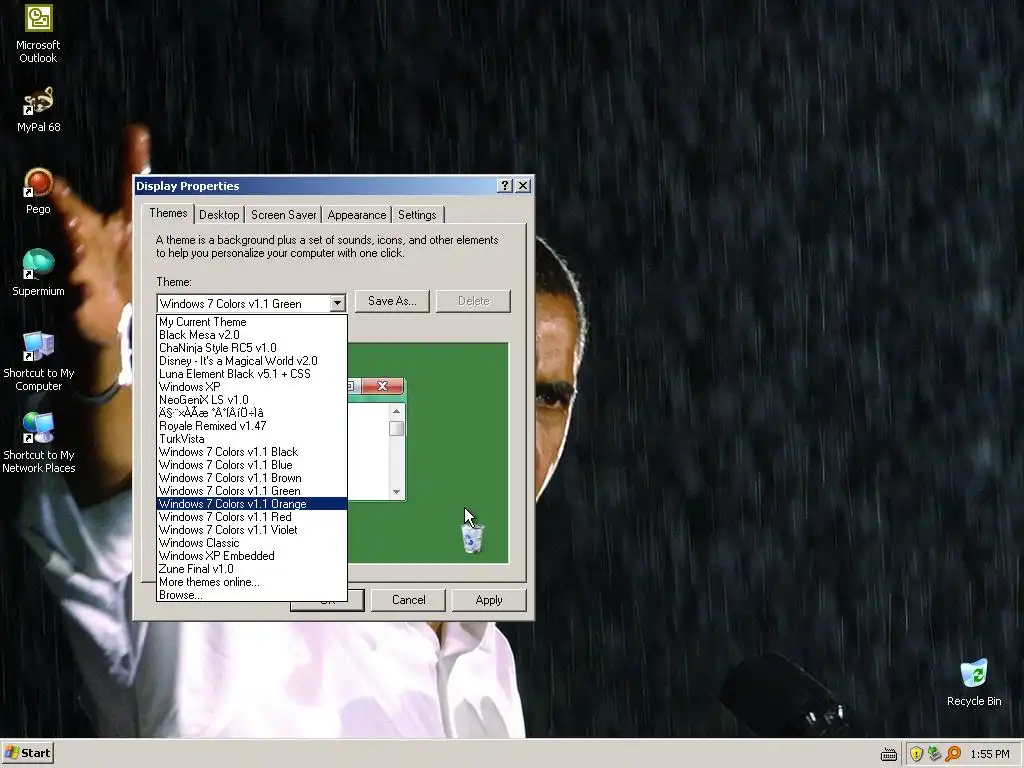Image resolution: width=1024 pixels, height=768 pixels.
Task: Select the MyPal 68 desktop shortcut
Action: pyautogui.click(x=38, y=110)
